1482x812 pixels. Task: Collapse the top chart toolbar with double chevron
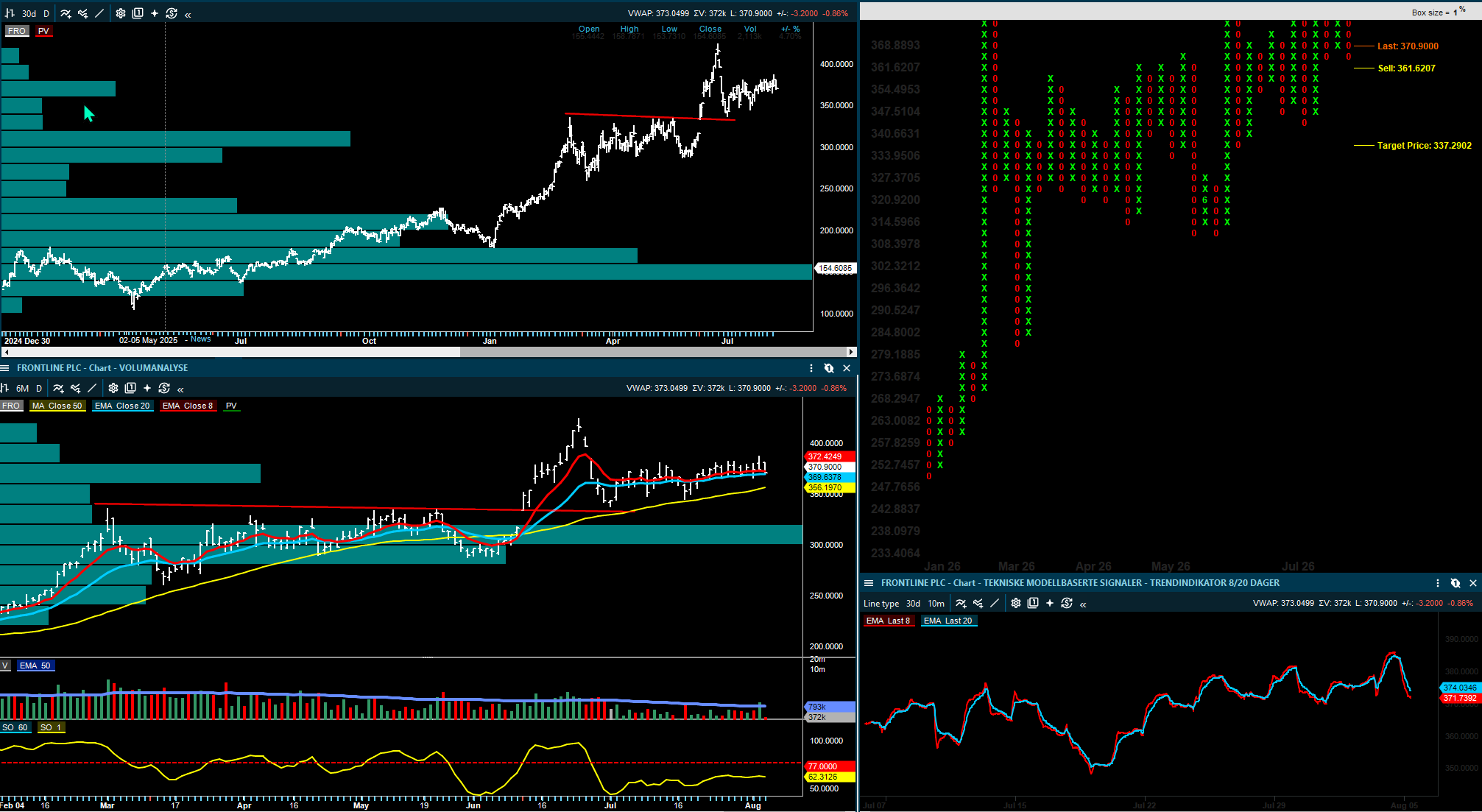point(188,14)
